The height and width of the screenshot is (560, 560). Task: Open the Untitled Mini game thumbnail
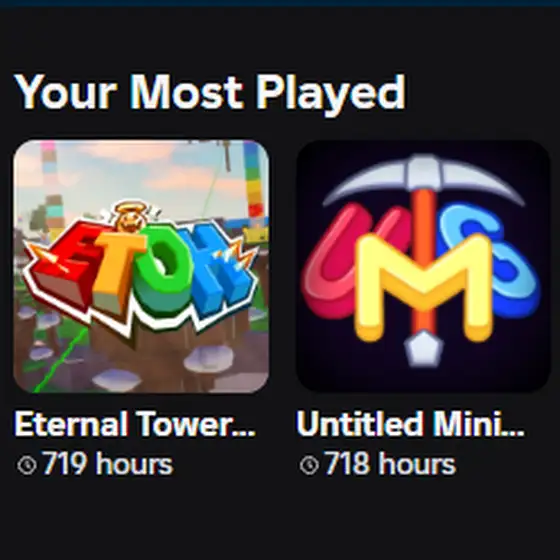click(x=423, y=266)
